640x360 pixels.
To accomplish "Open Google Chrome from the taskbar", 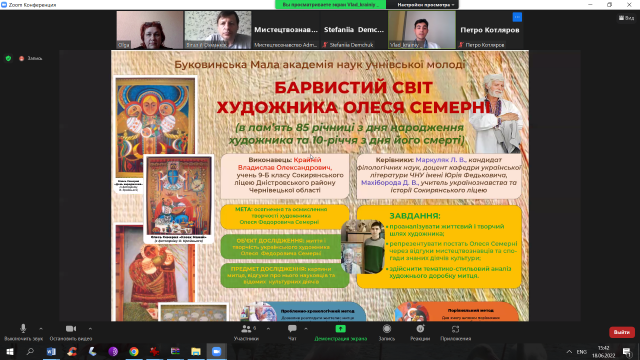I will tap(133, 351).
